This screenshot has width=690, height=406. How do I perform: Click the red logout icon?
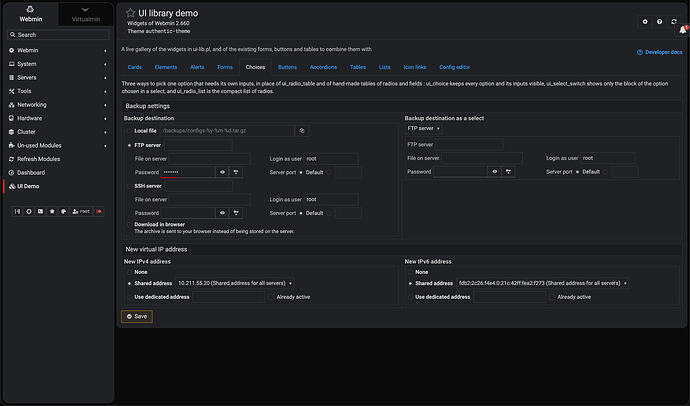click(99, 212)
